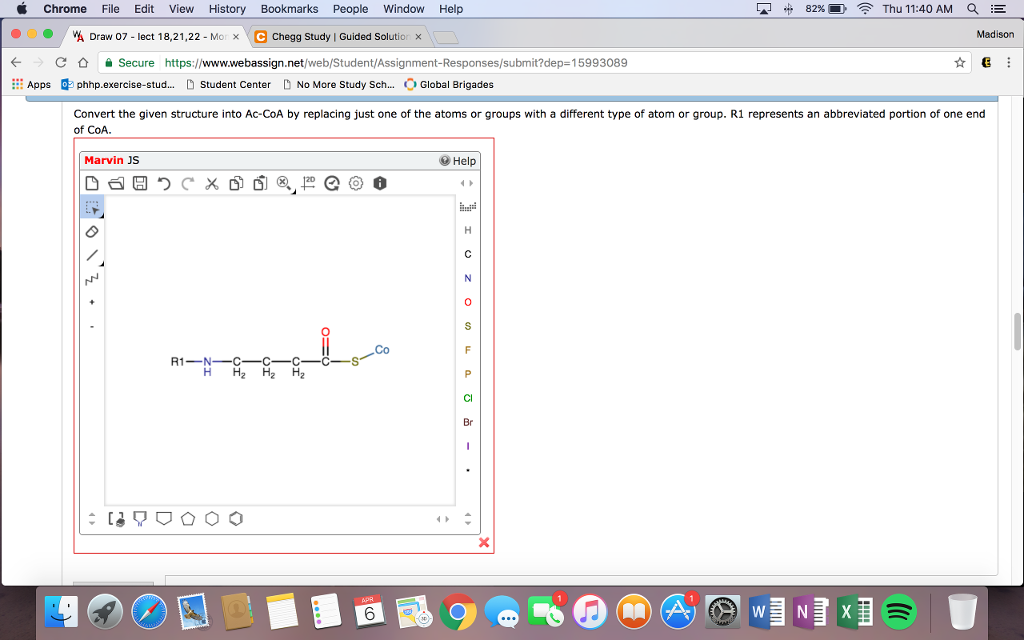Viewport: 1024px width, 640px height.
Task: Select the benzene ring template
Action: pyautogui.click(x=236, y=518)
